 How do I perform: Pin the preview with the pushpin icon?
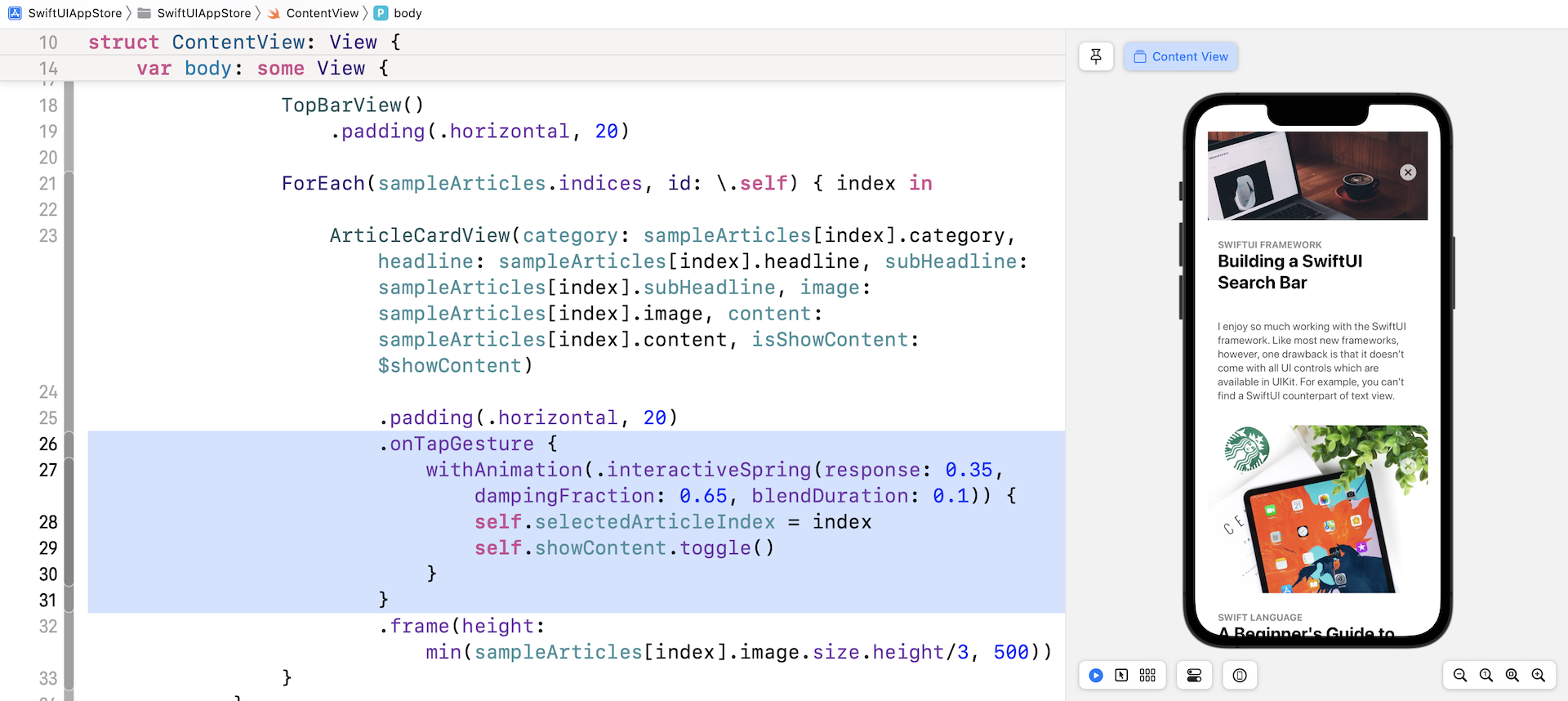click(x=1096, y=56)
